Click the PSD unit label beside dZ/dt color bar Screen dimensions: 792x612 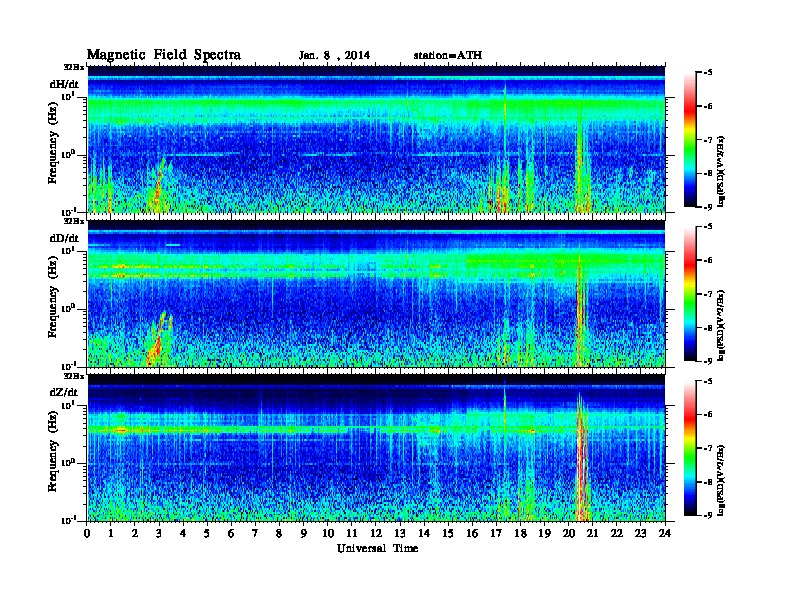click(x=721, y=480)
